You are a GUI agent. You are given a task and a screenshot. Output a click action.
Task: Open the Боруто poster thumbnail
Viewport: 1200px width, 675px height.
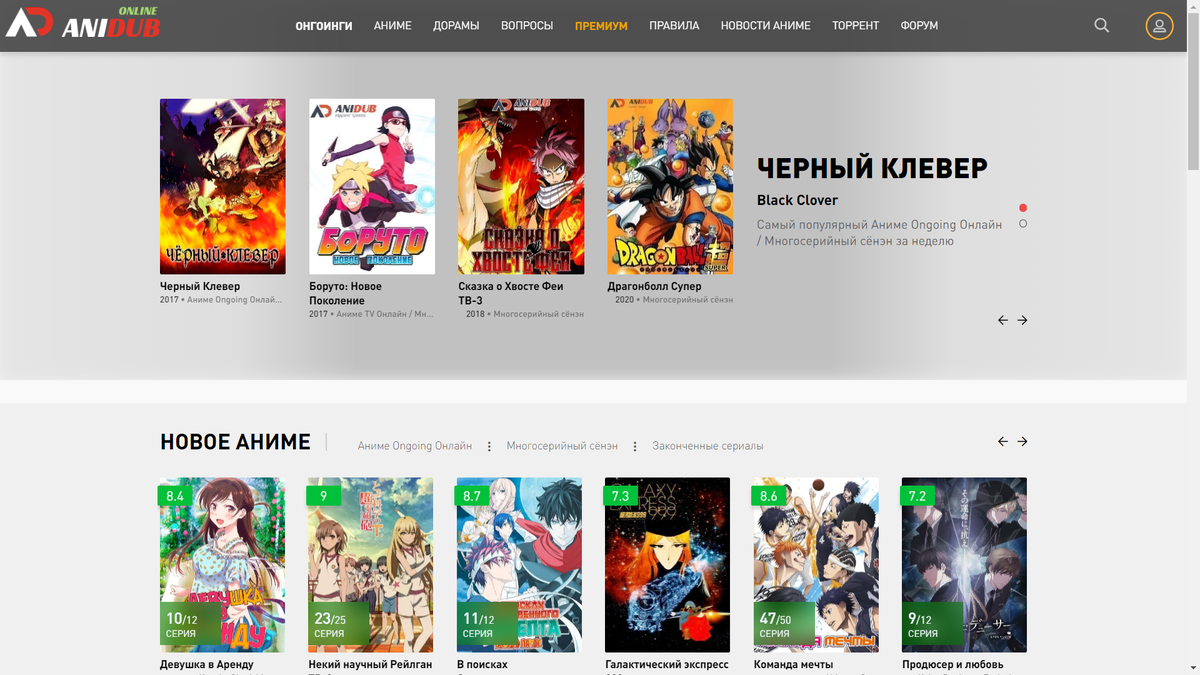[372, 186]
